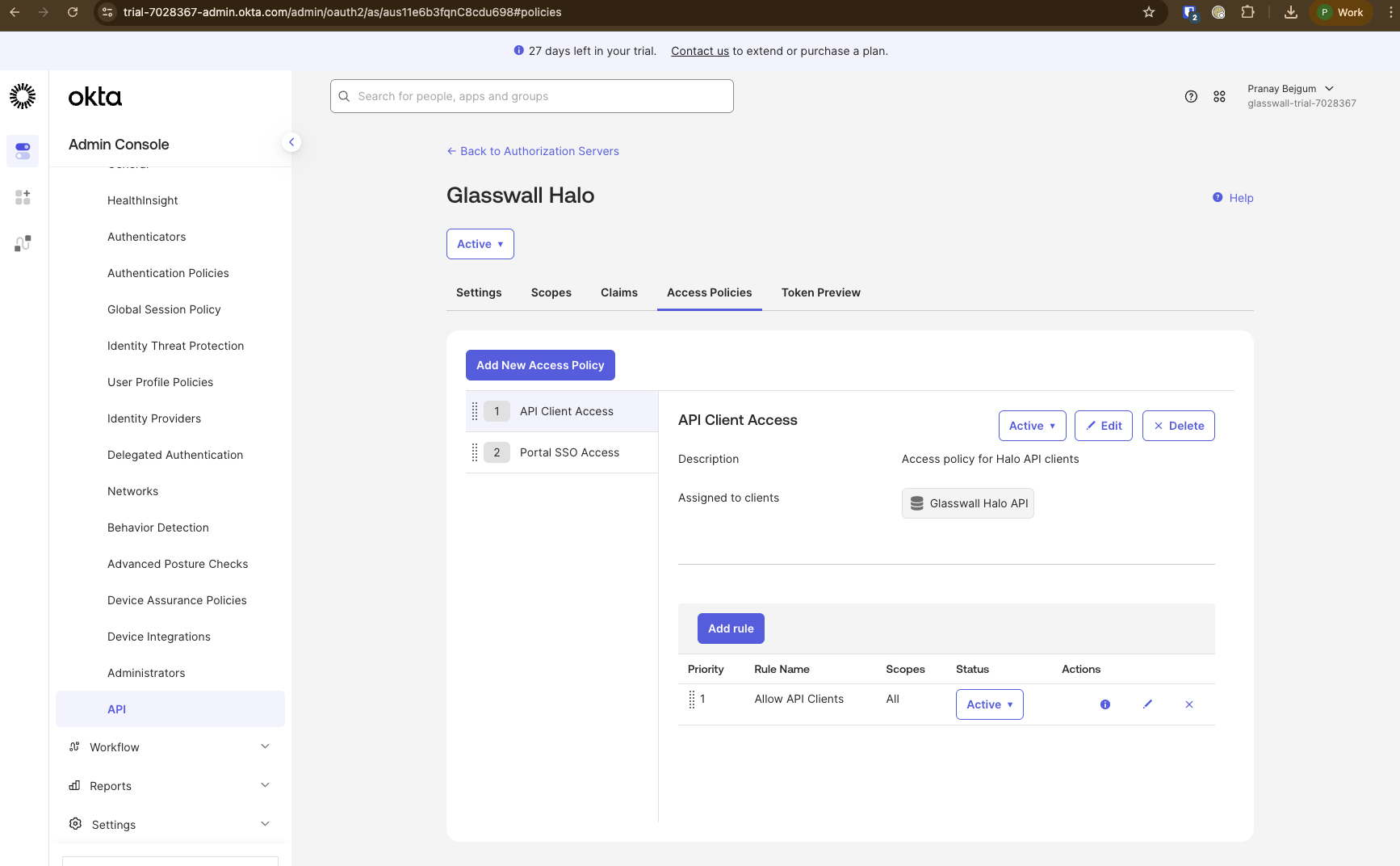Expand the Reports section chevron
Image resolution: width=1400 pixels, height=866 pixels.
click(x=265, y=785)
